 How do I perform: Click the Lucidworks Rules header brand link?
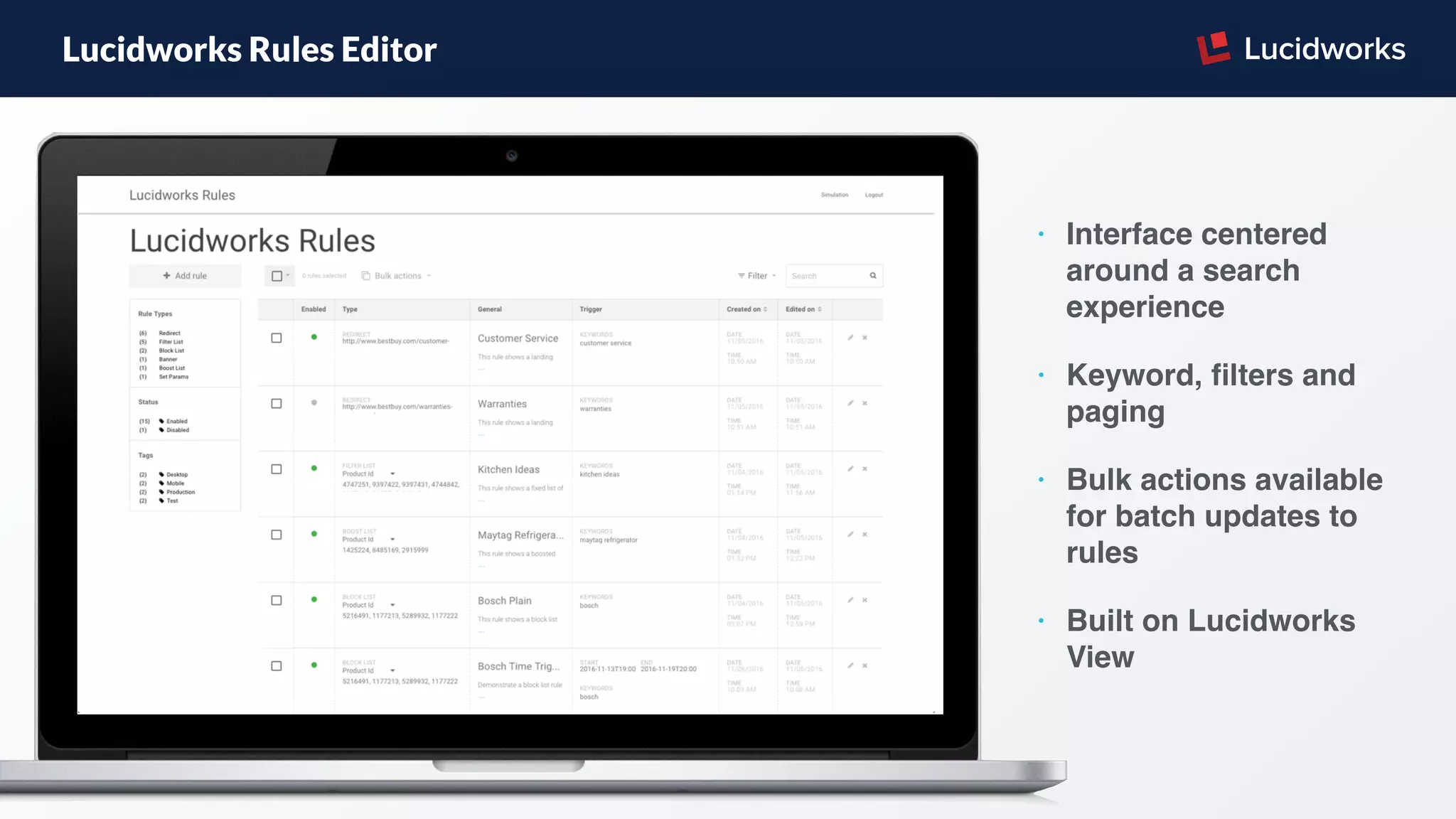tap(182, 196)
